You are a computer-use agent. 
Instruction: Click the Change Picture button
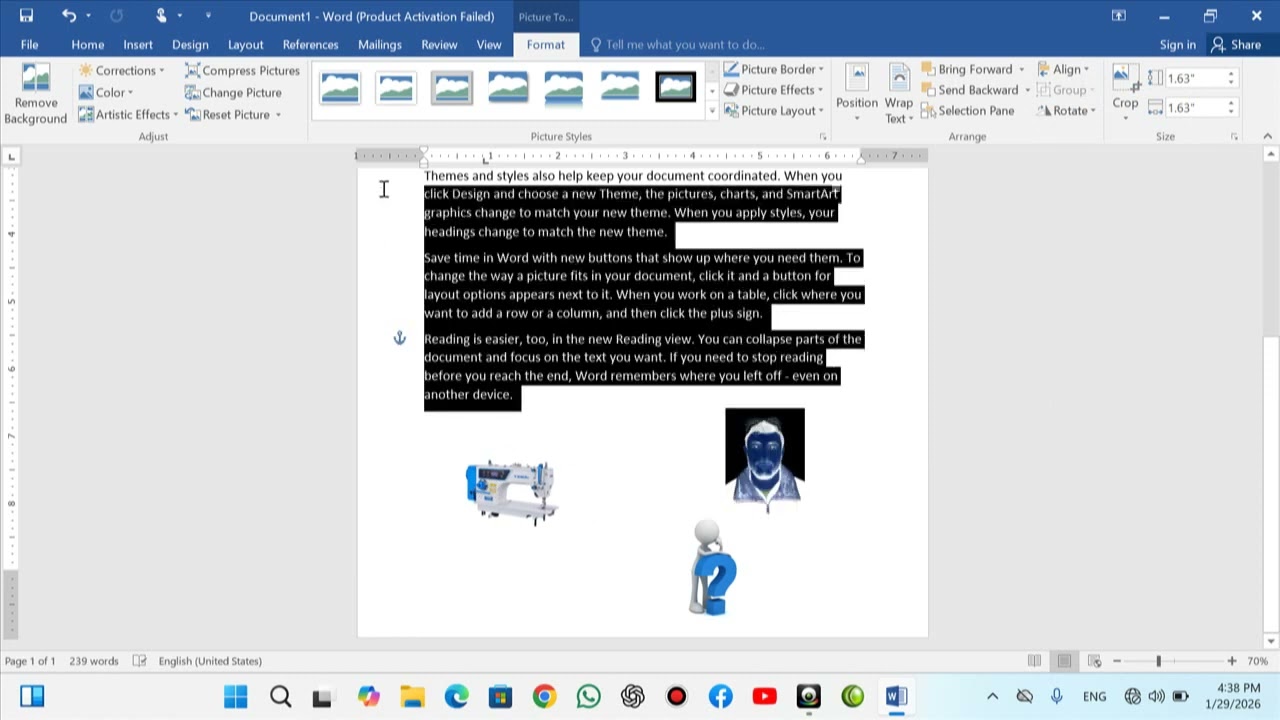233,92
